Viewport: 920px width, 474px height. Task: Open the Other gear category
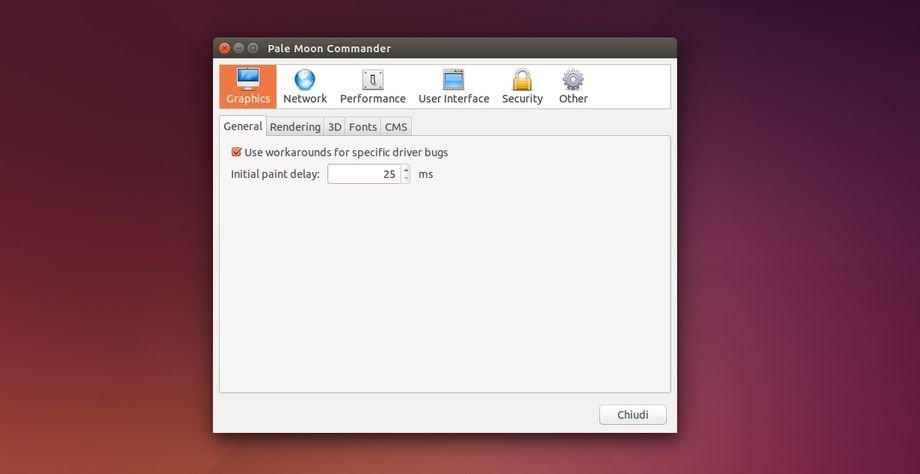coord(573,87)
